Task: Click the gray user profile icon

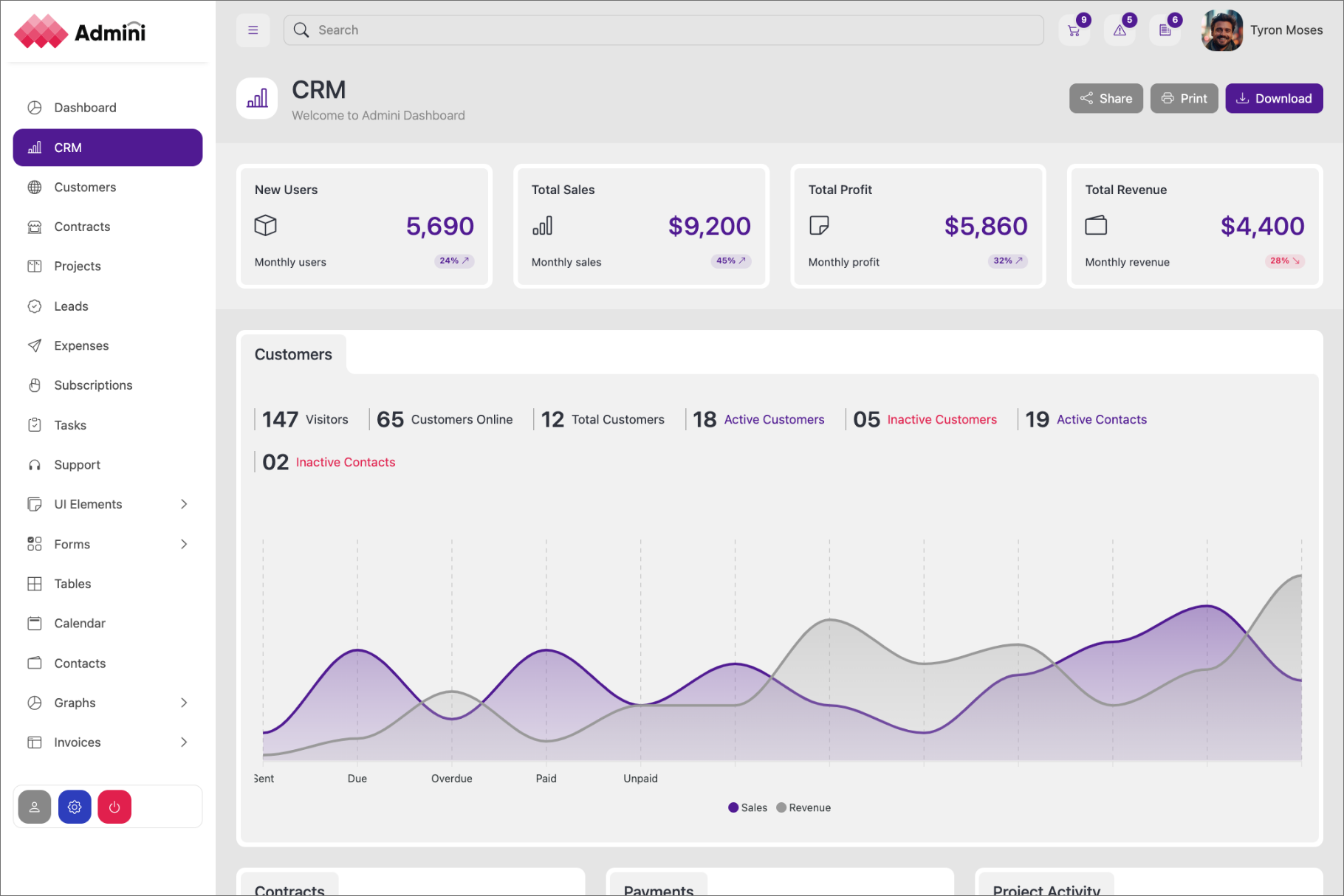Action: [35, 807]
